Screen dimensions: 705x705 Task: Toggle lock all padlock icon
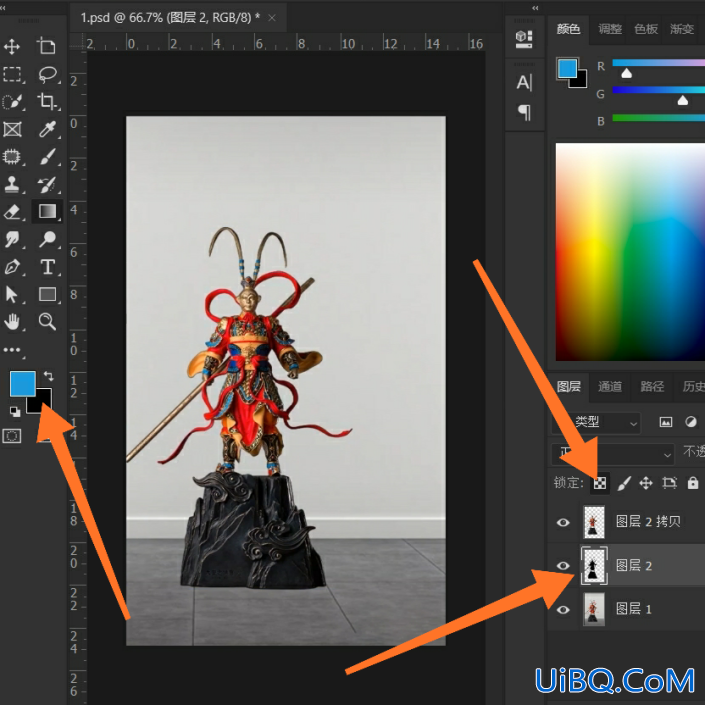693,483
